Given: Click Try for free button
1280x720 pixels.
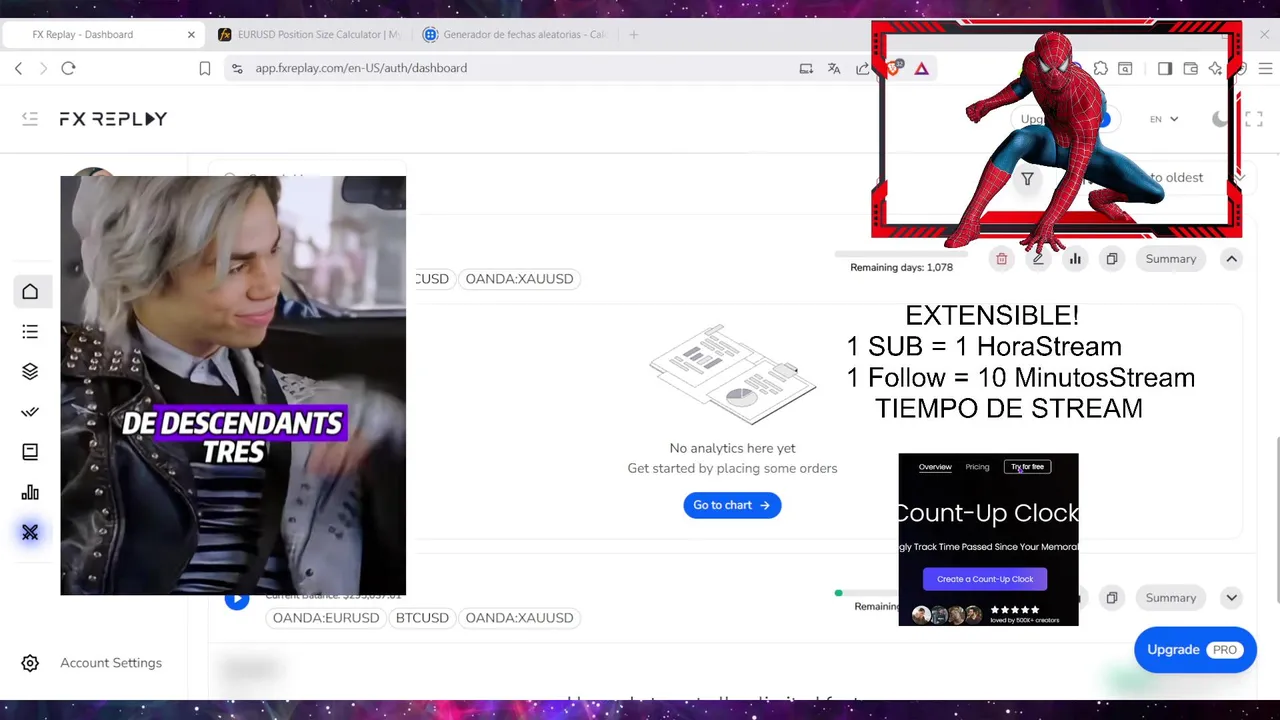Looking at the screenshot, I should point(1027,467).
